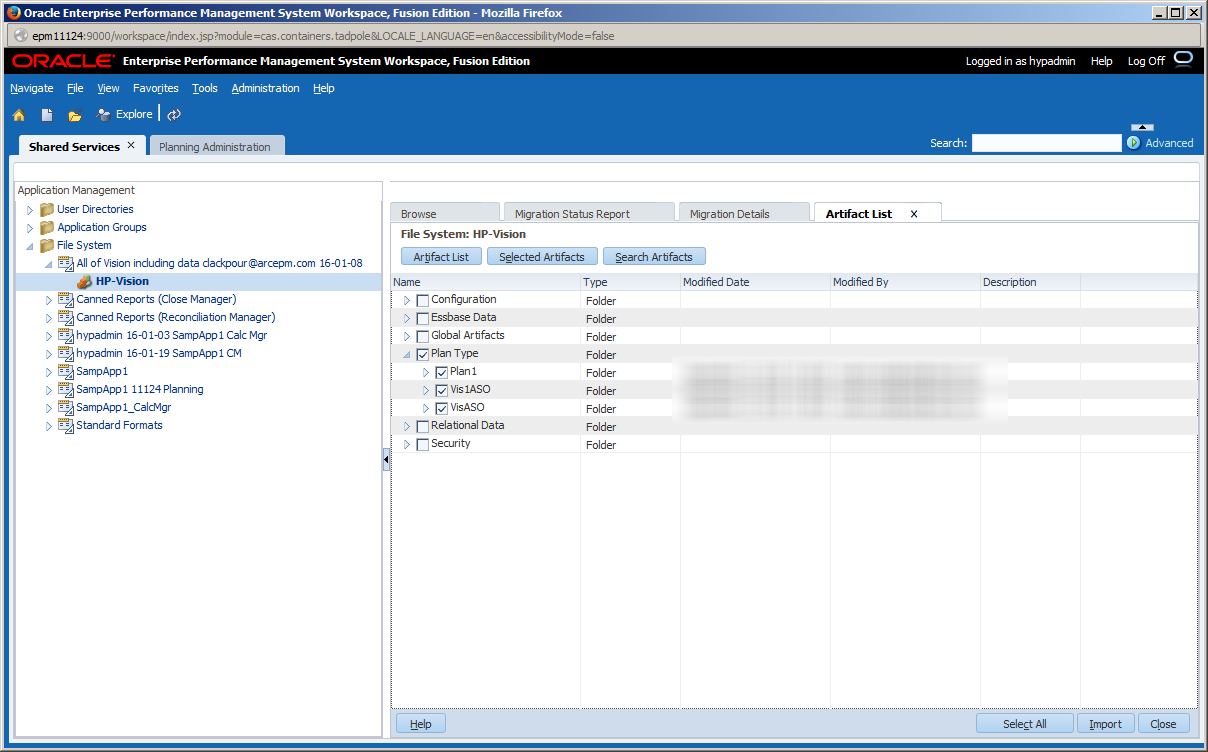Image resolution: width=1208 pixels, height=752 pixels.
Task: Expand the SampApp1 tree node
Action: (49, 372)
